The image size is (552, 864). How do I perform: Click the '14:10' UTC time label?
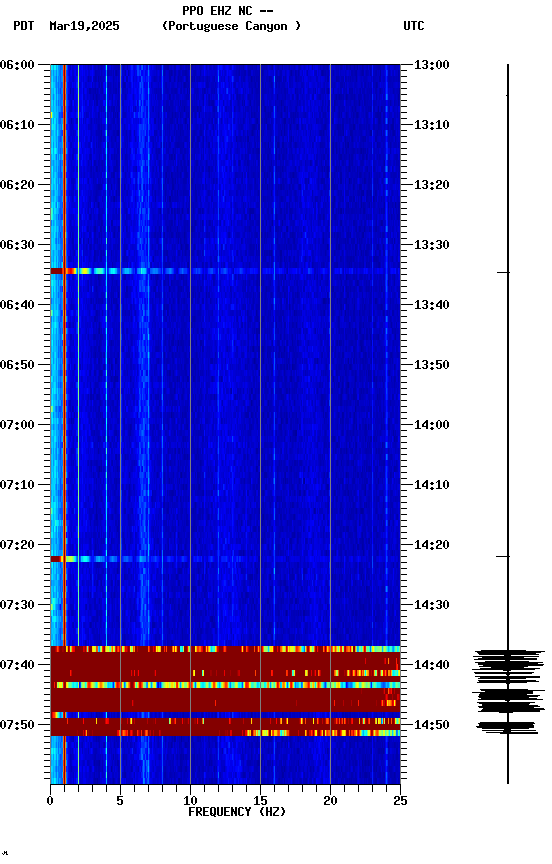432,485
